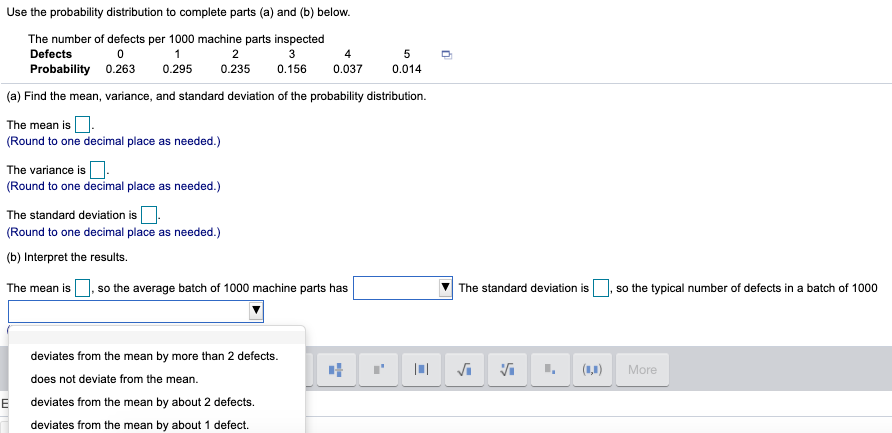Open the dropdown after 'machine parts has'
The height and width of the screenshot is (433, 892).
(403, 288)
